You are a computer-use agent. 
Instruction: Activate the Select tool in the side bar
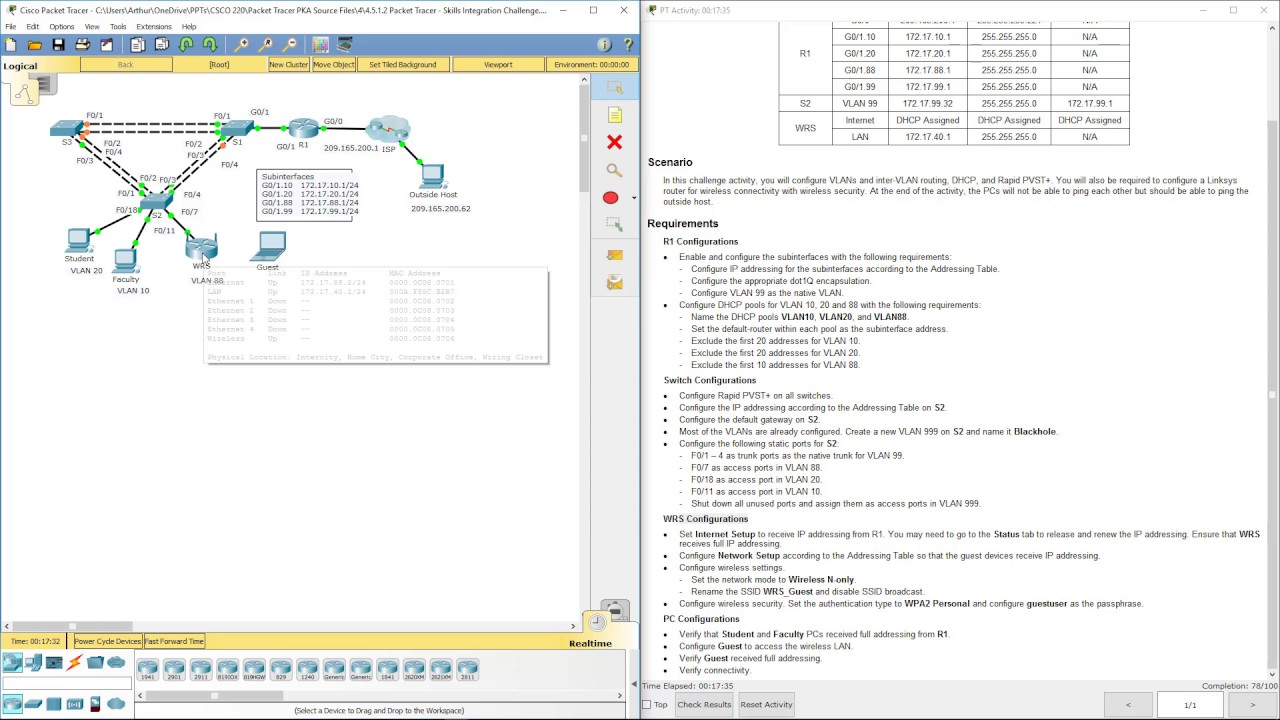(614, 87)
